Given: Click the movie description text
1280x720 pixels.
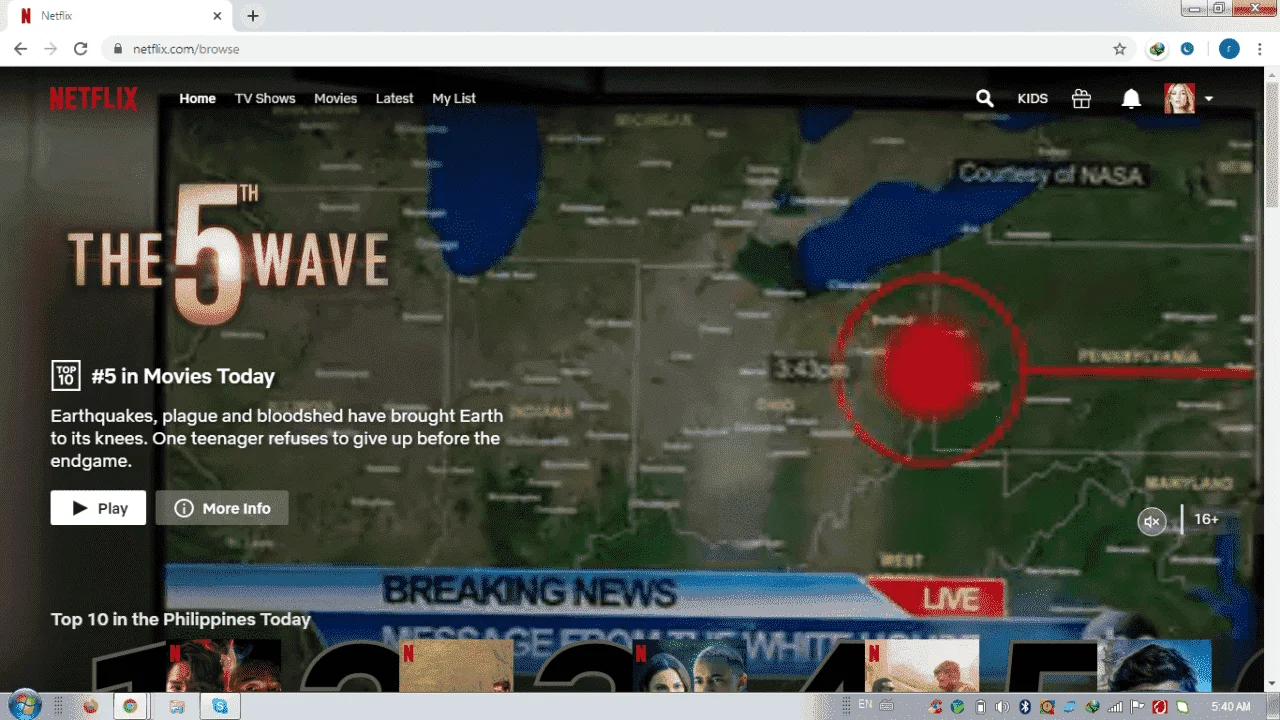Looking at the screenshot, I should [x=276, y=438].
